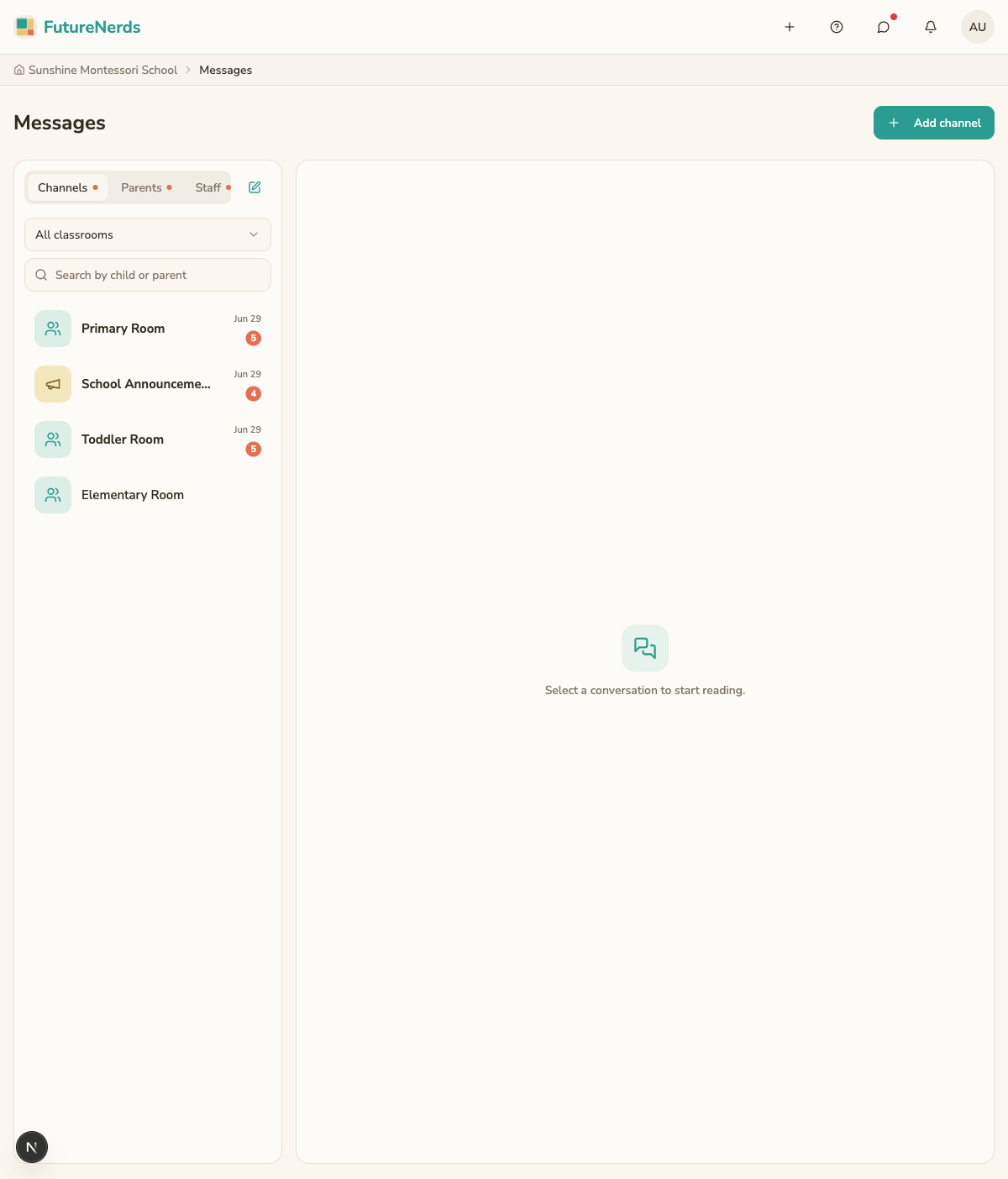Image resolution: width=1008 pixels, height=1179 pixels.
Task: Switch to the Channels tab
Action: pyautogui.click(x=67, y=187)
